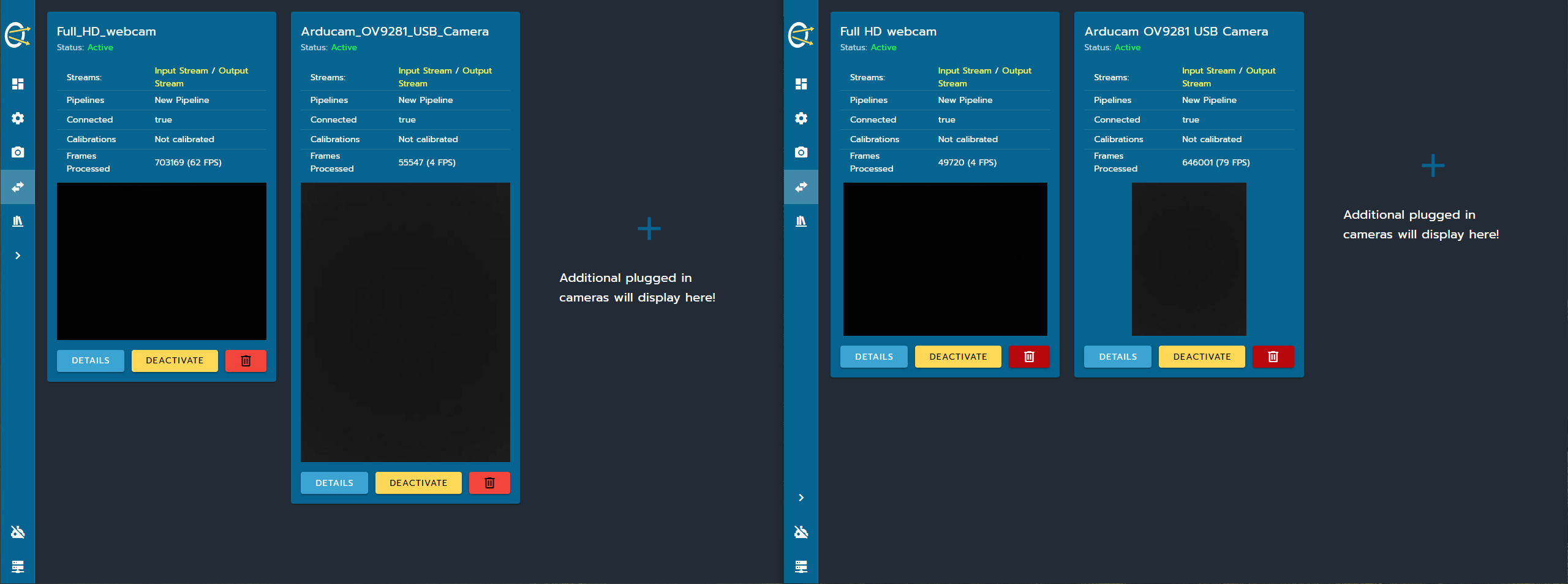Open Output Stream link on 'Arducam OV9281 USB Camera'
This screenshot has height=584, width=1568.
pyautogui.click(x=1260, y=71)
